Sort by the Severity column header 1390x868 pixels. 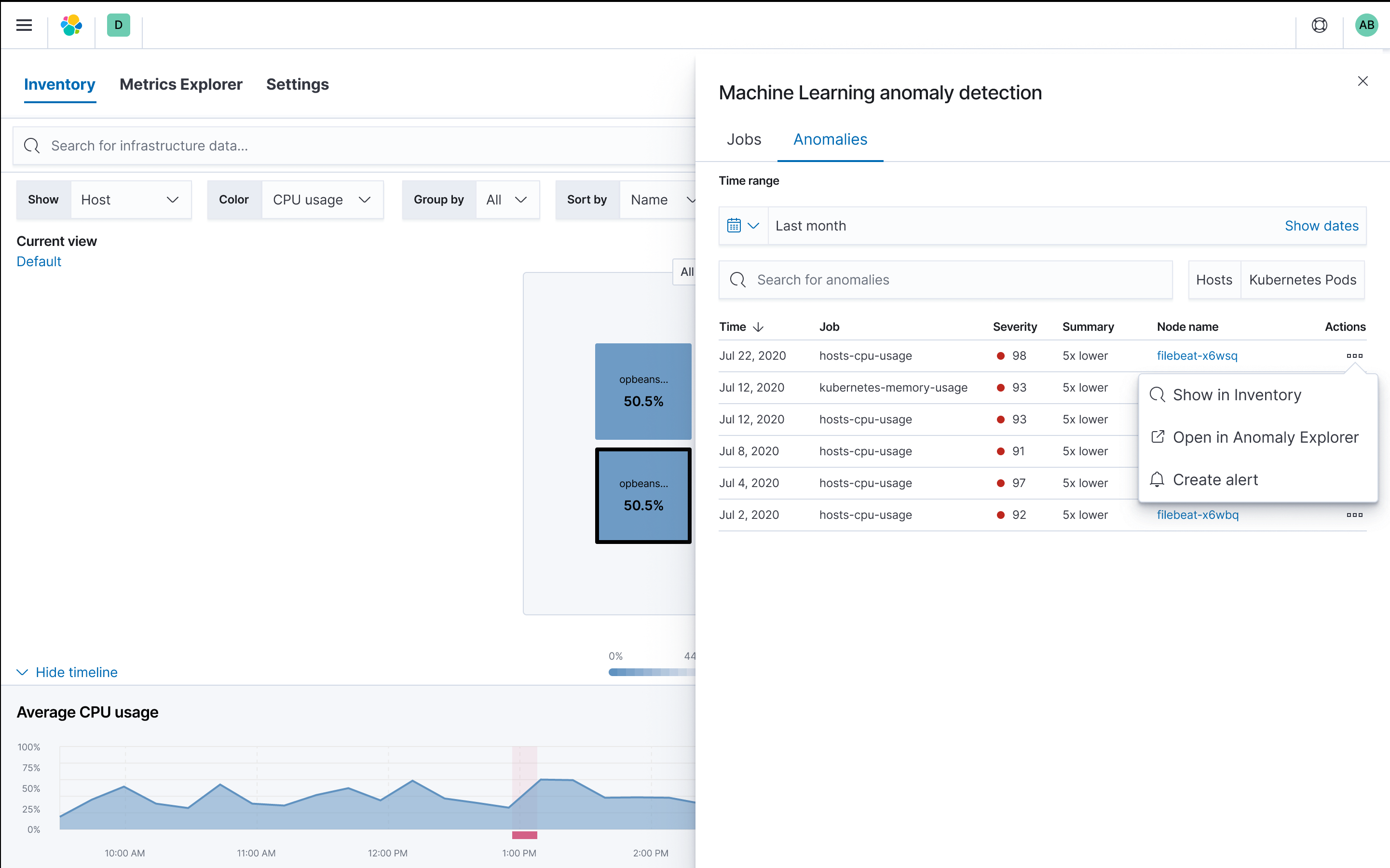coord(1014,326)
